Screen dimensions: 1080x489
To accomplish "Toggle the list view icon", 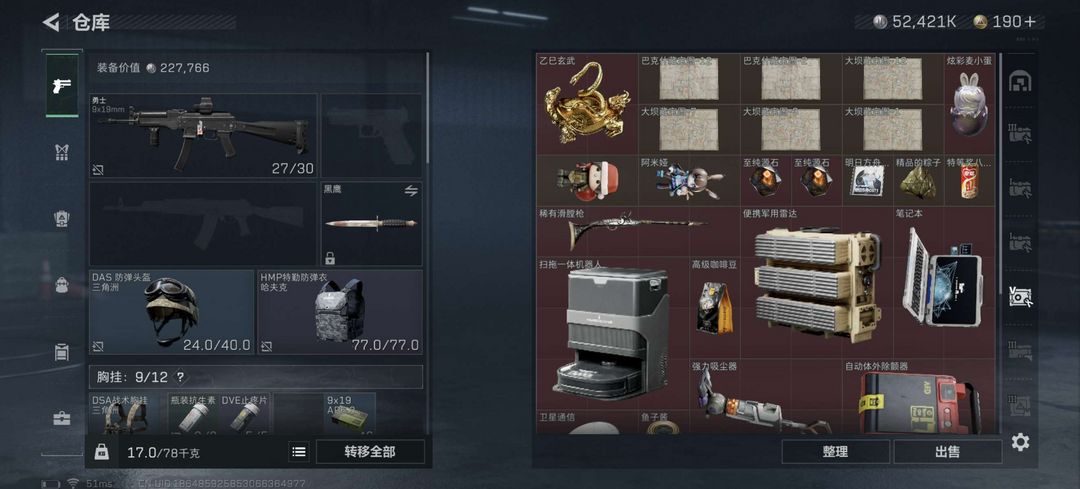I will [298, 452].
